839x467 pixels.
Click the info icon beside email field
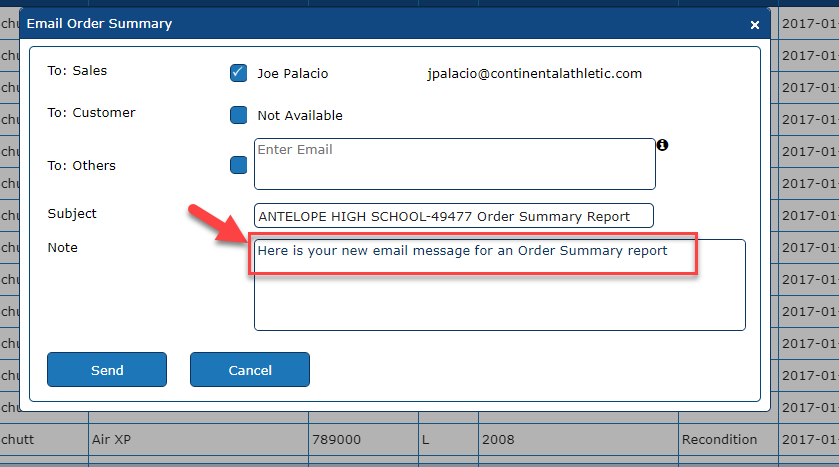pos(662,145)
